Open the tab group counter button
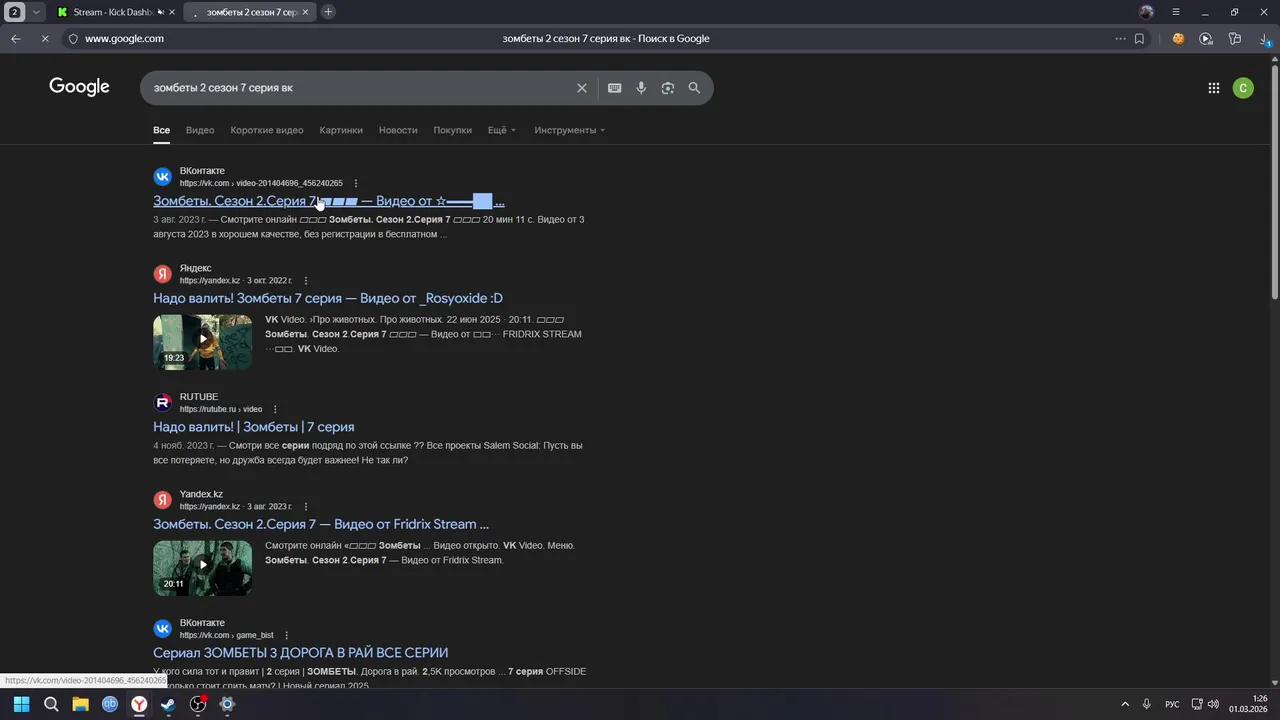Screen dimensions: 1280x720 coord(15,12)
